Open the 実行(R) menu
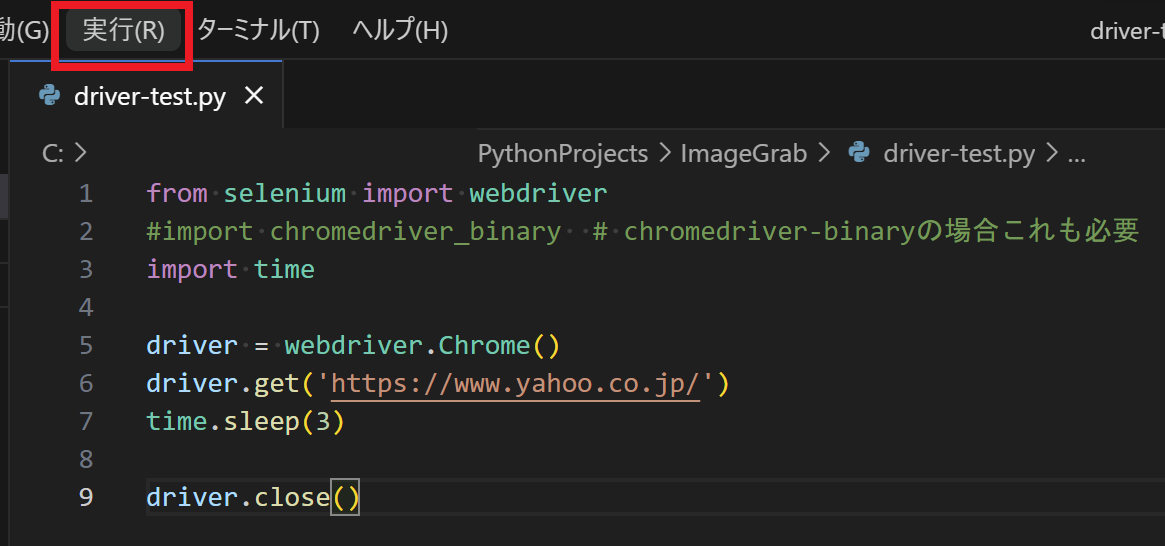 pos(123,31)
